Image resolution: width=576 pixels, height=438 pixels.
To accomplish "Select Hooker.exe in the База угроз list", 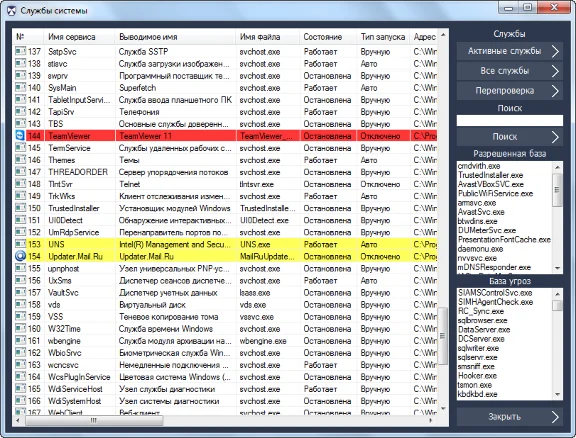I will [x=477, y=376].
